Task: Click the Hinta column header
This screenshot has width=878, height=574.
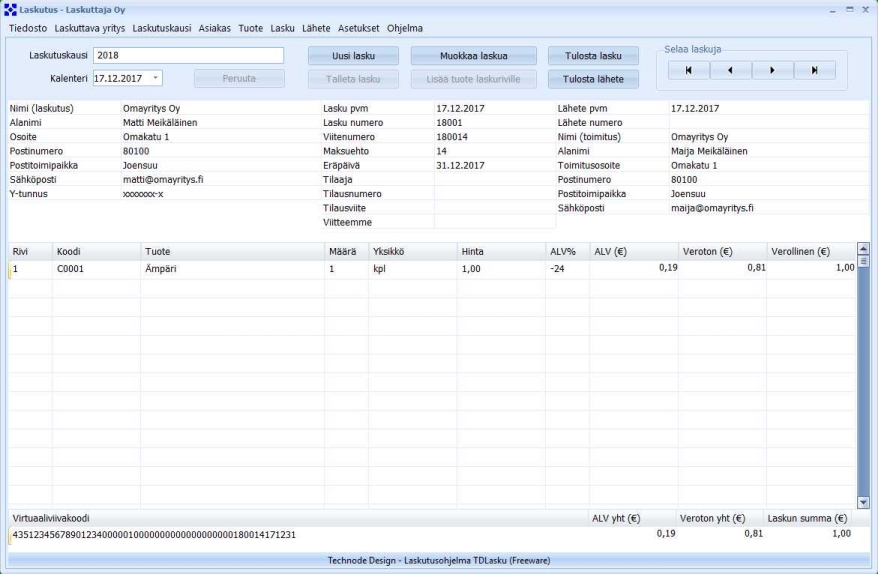Action: (x=501, y=251)
